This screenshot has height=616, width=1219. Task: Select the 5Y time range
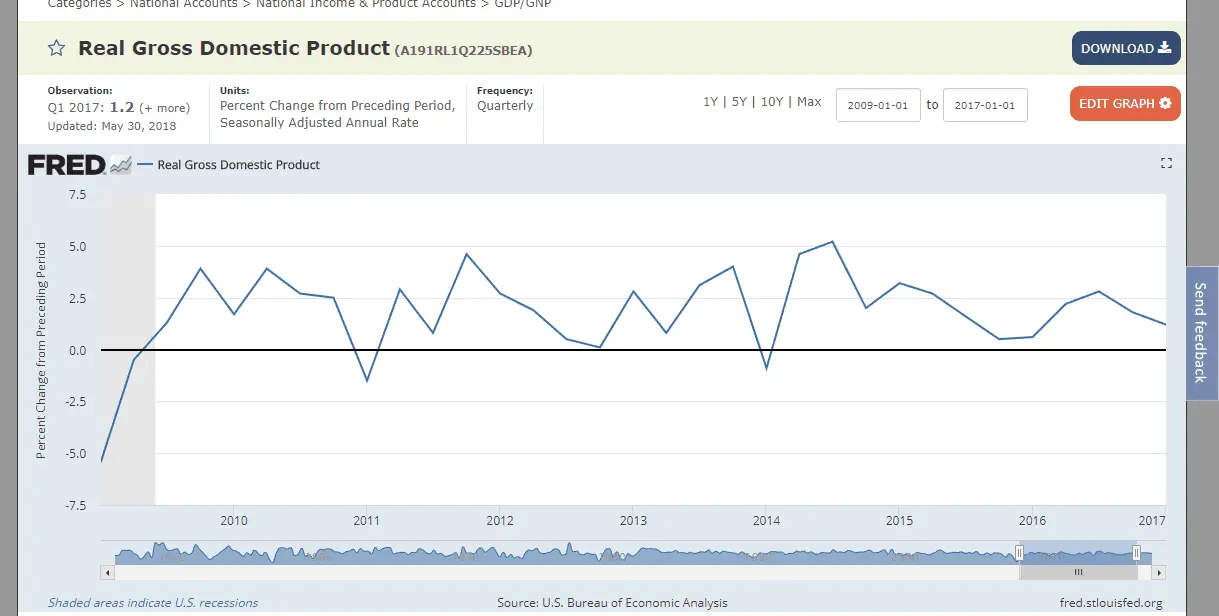point(738,102)
